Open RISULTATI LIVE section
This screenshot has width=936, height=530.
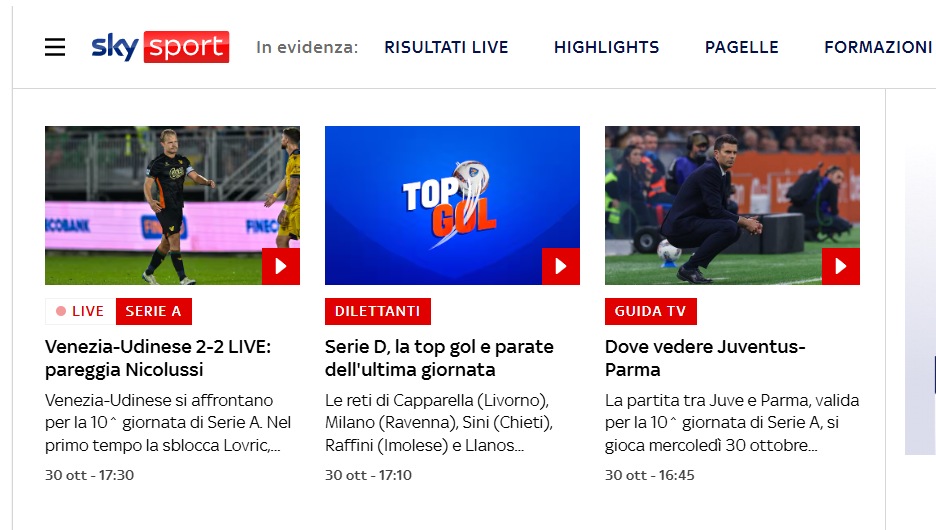click(447, 47)
